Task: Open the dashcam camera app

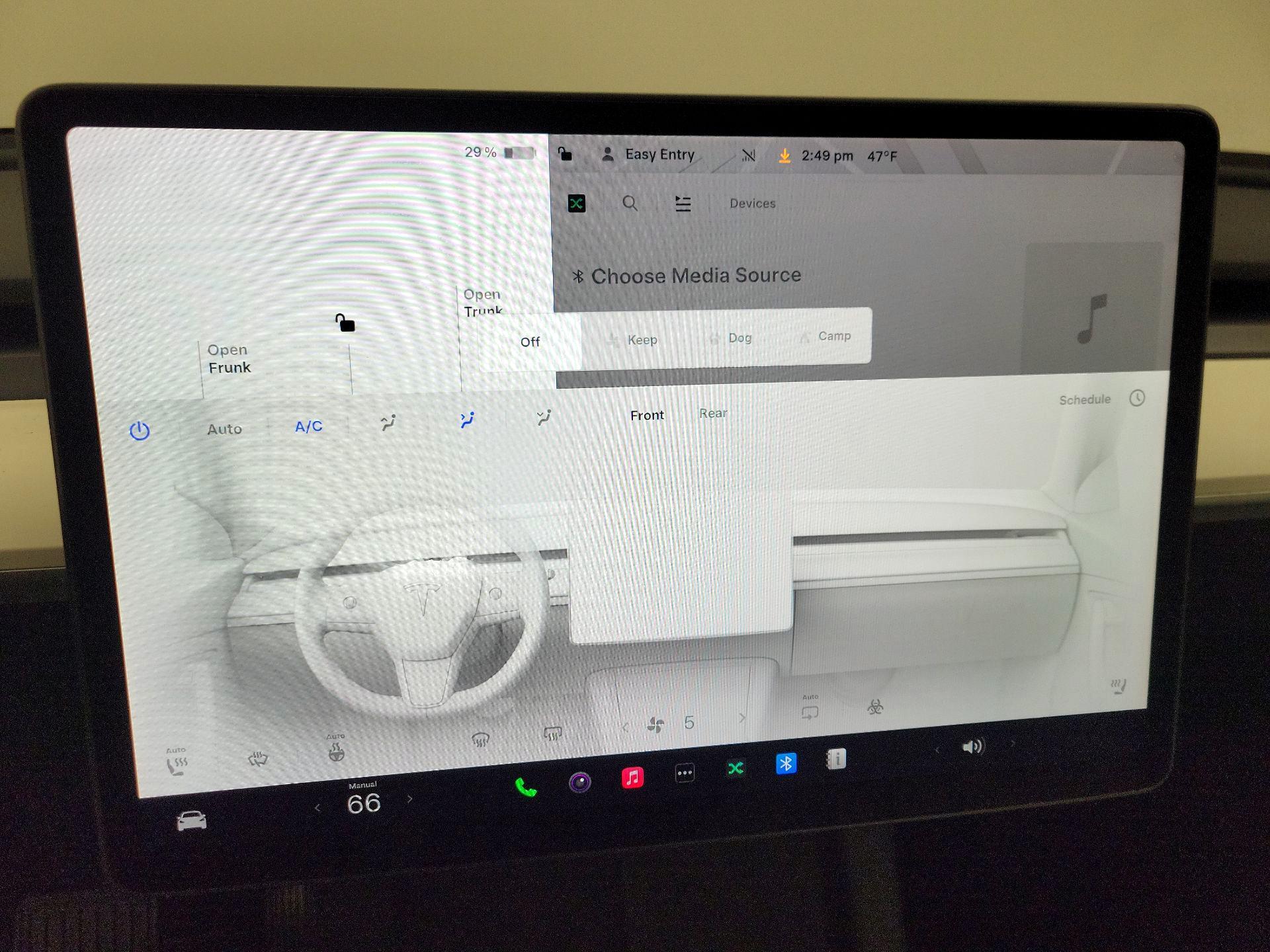Action: click(x=579, y=783)
